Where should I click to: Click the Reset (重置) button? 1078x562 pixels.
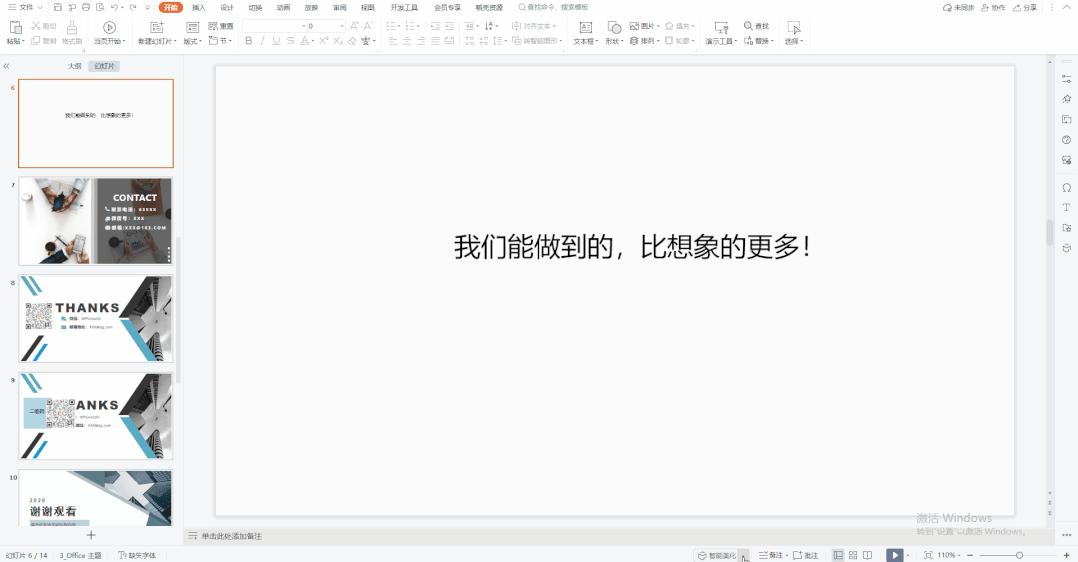pos(221,26)
